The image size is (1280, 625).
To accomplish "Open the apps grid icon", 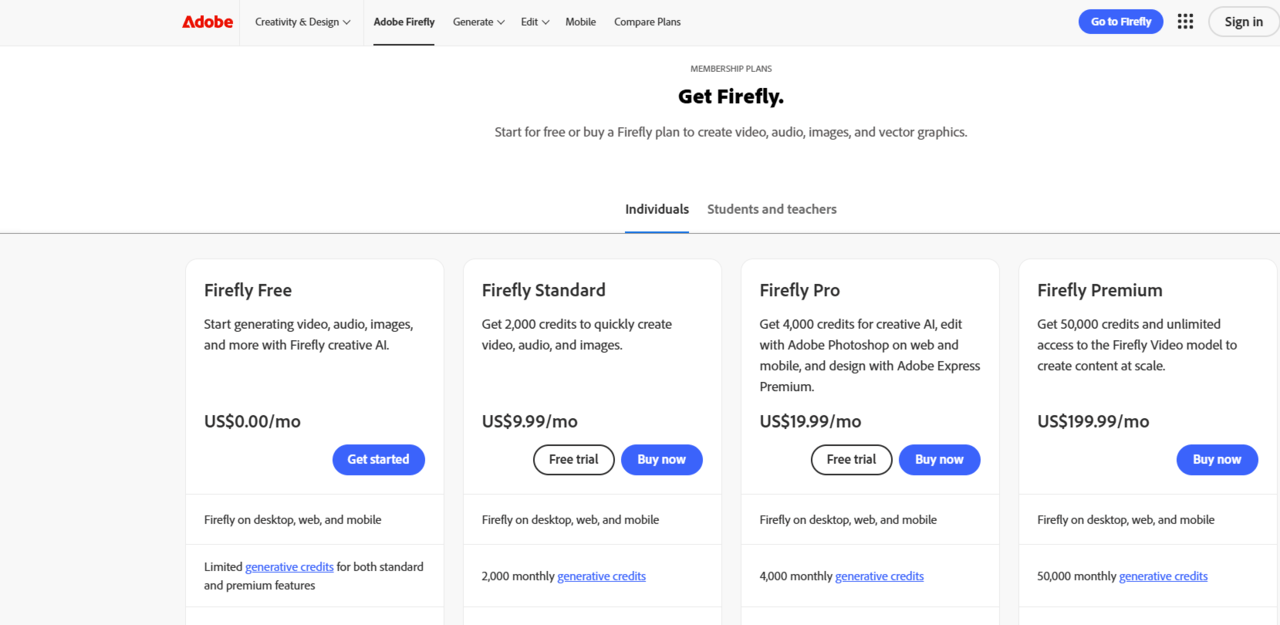I will pos(1185,22).
